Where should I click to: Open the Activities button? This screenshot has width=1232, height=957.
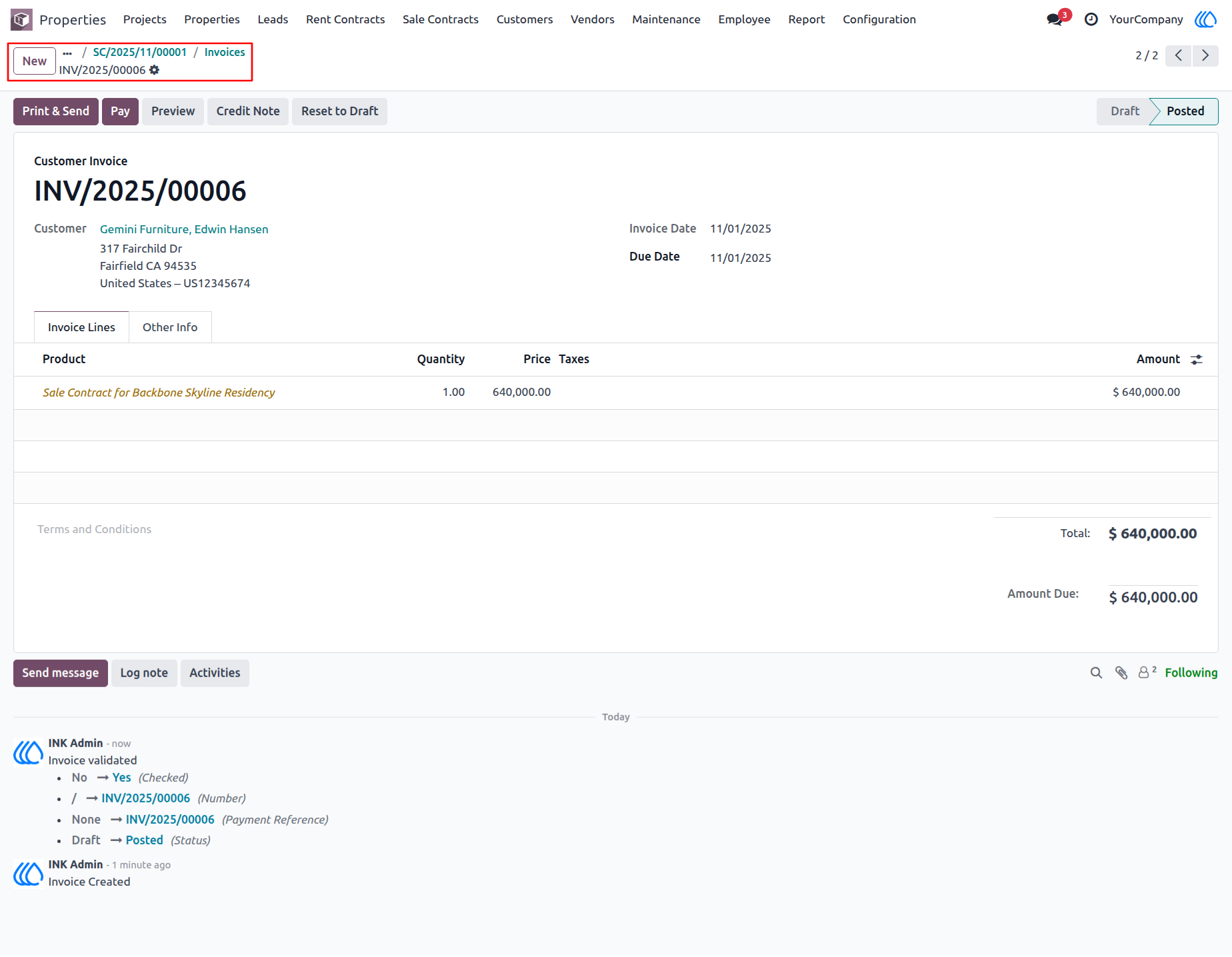tap(215, 673)
